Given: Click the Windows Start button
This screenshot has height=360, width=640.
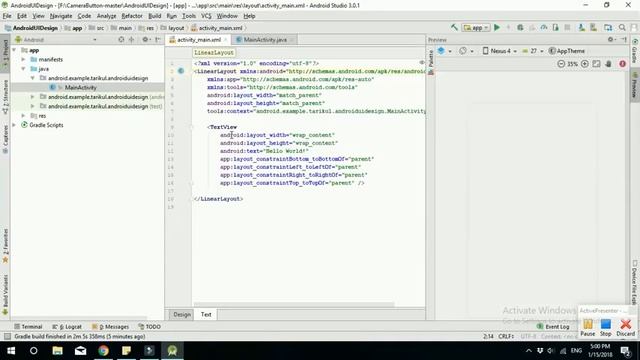Looking at the screenshot, I should click(11, 351).
